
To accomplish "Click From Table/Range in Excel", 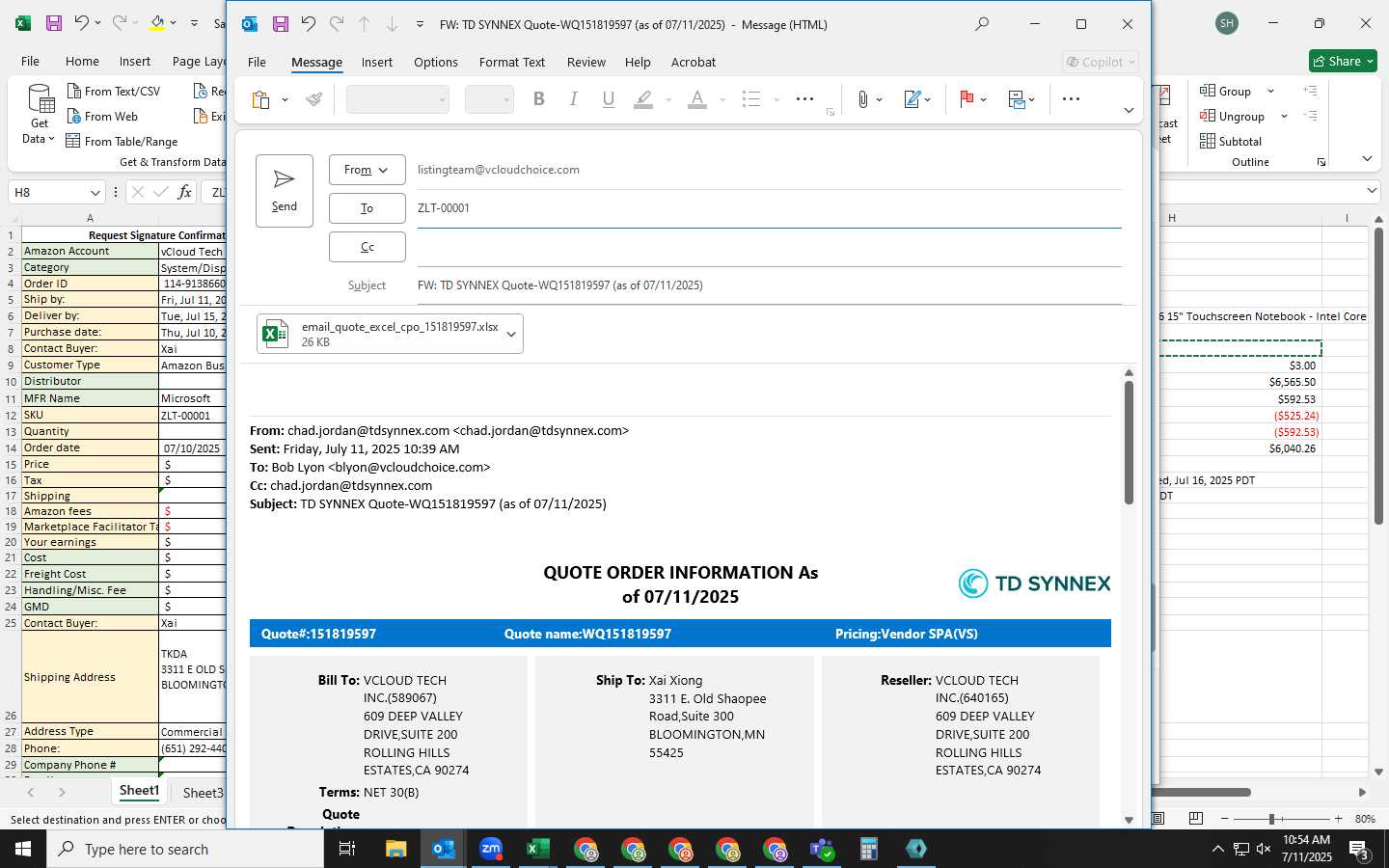I will tap(123, 141).
